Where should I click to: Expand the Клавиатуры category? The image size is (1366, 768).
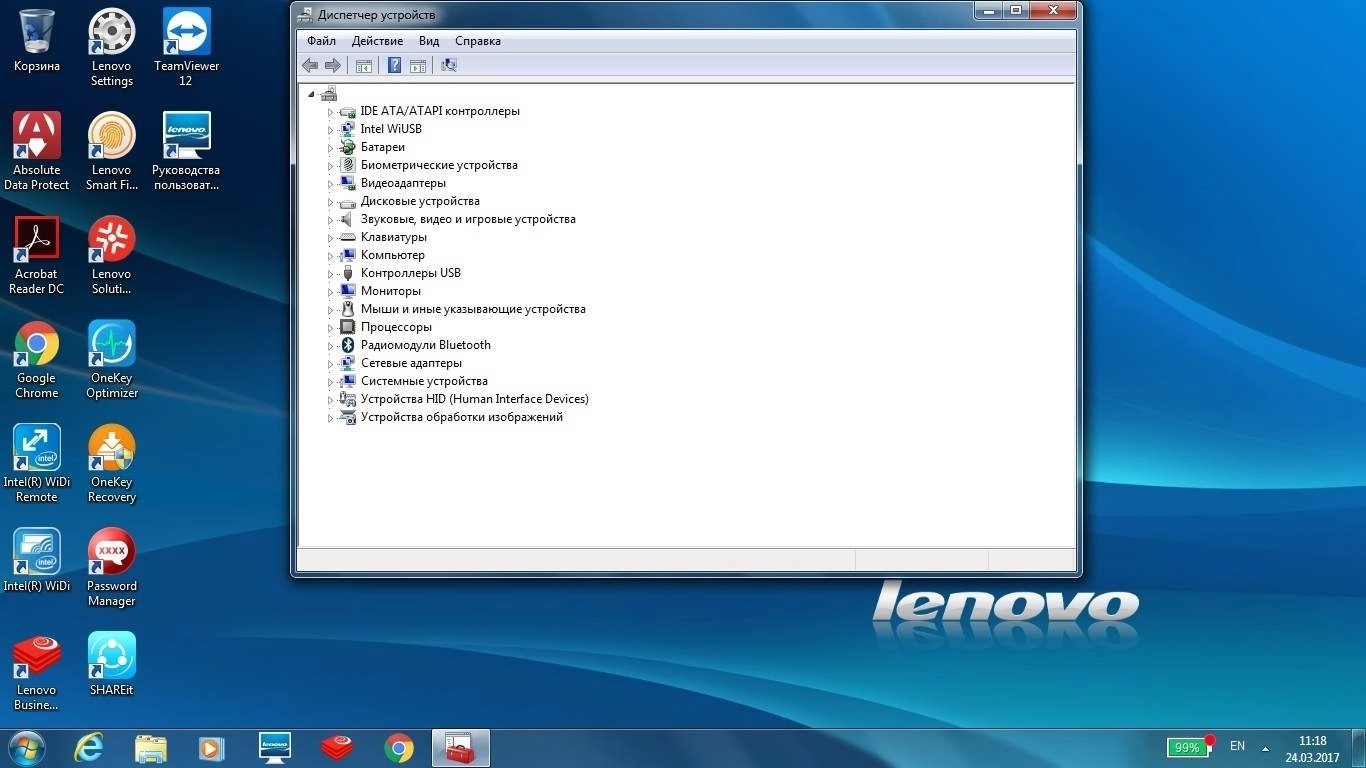pyautogui.click(x=330, y=238)
